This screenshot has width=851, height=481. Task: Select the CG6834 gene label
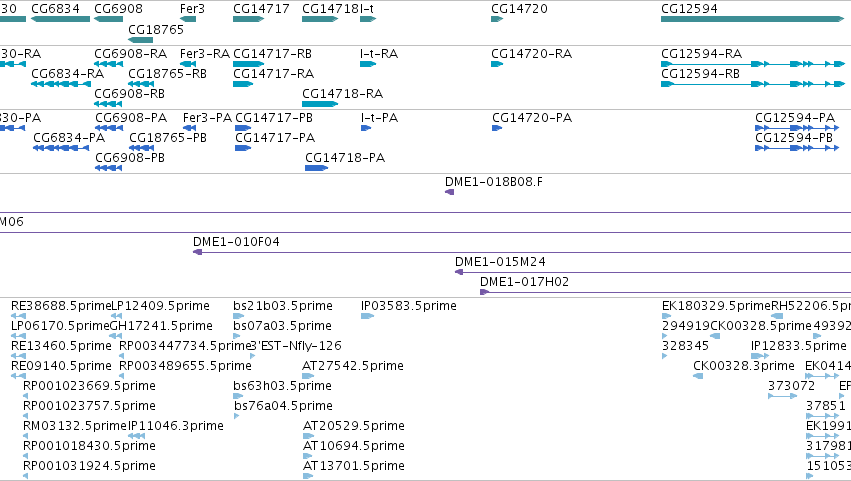click(x=55, y=9)
